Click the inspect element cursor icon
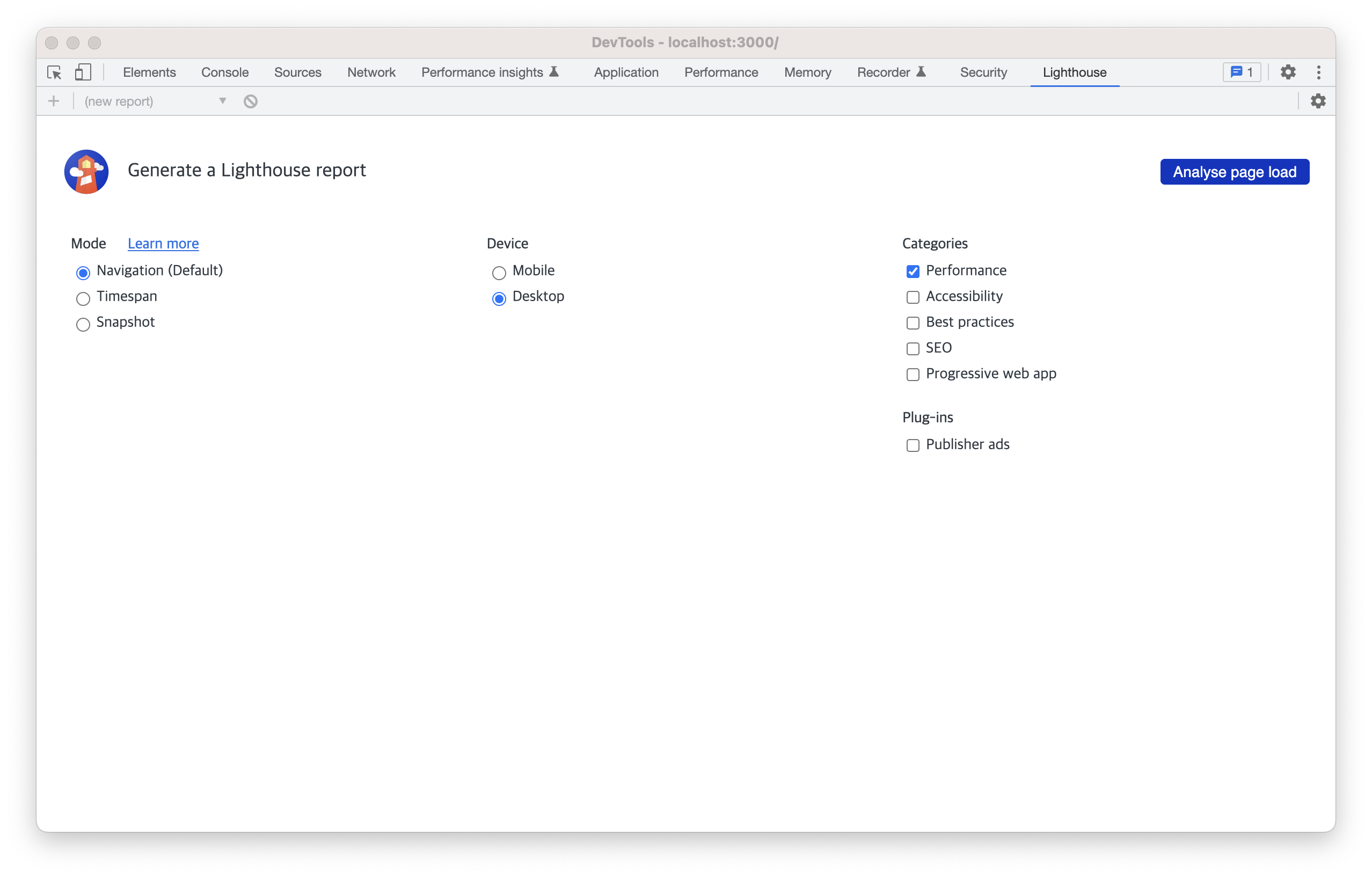This screenshot has height=877, width=1372. 54,72
